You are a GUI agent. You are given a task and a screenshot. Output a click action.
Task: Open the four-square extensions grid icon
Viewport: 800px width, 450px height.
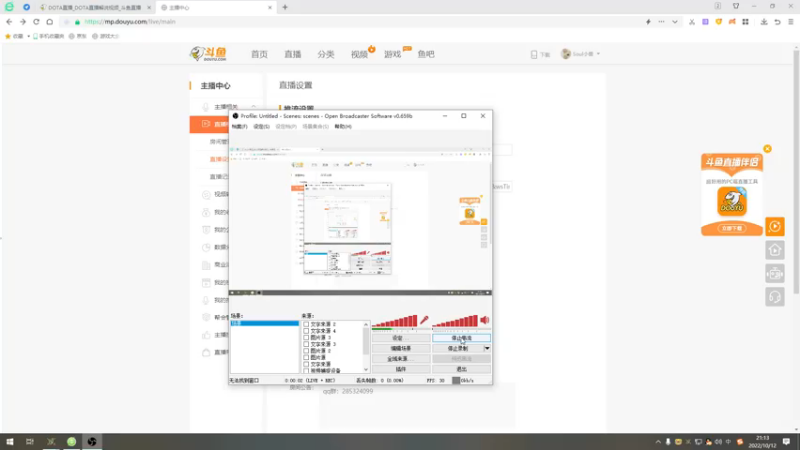click(x=745, y=22)
